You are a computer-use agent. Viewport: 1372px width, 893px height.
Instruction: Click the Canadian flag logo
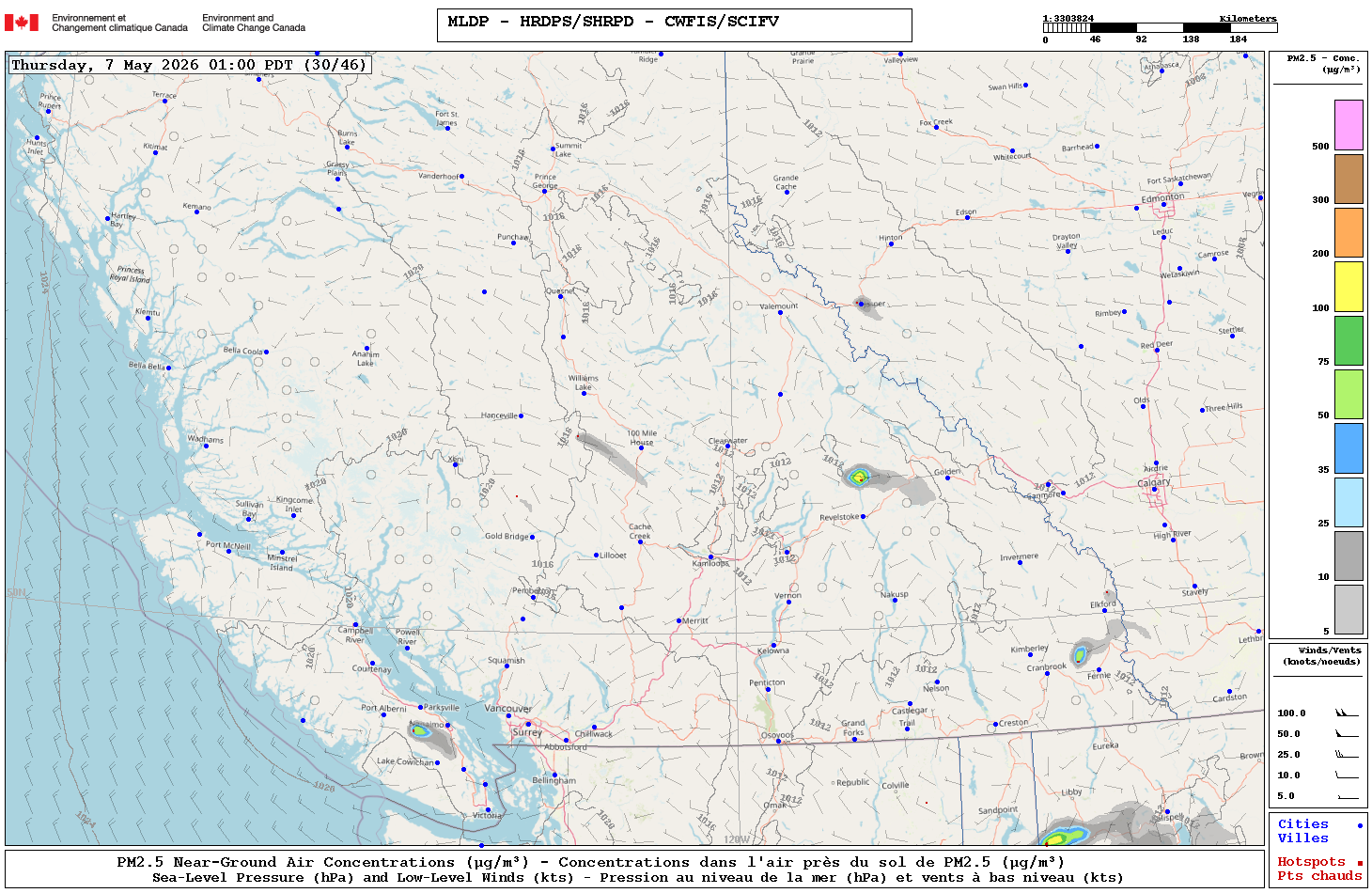(22, 23)
